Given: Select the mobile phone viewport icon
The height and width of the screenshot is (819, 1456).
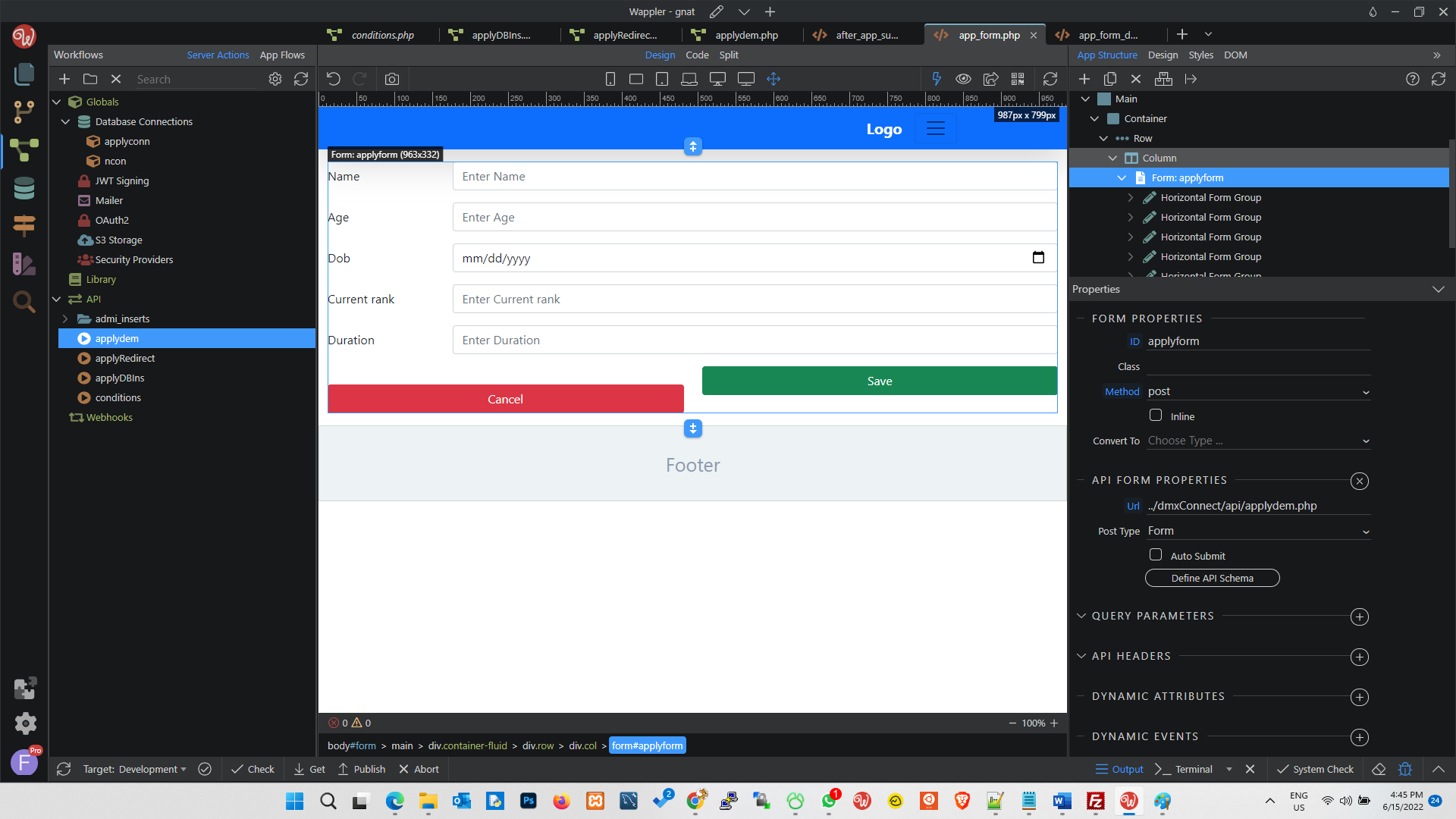Looking at the screenshot, I should tap(610, 79).
